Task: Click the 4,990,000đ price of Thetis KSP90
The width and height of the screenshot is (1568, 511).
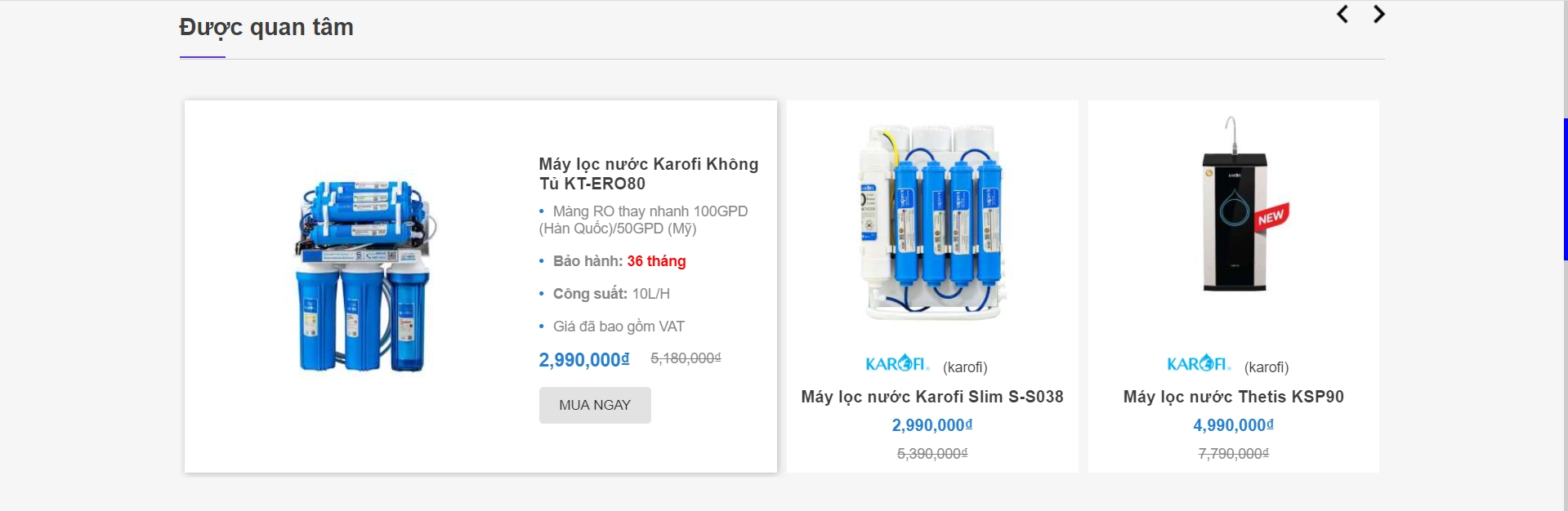Action: pyautogui.click(x=1233, y=425)
